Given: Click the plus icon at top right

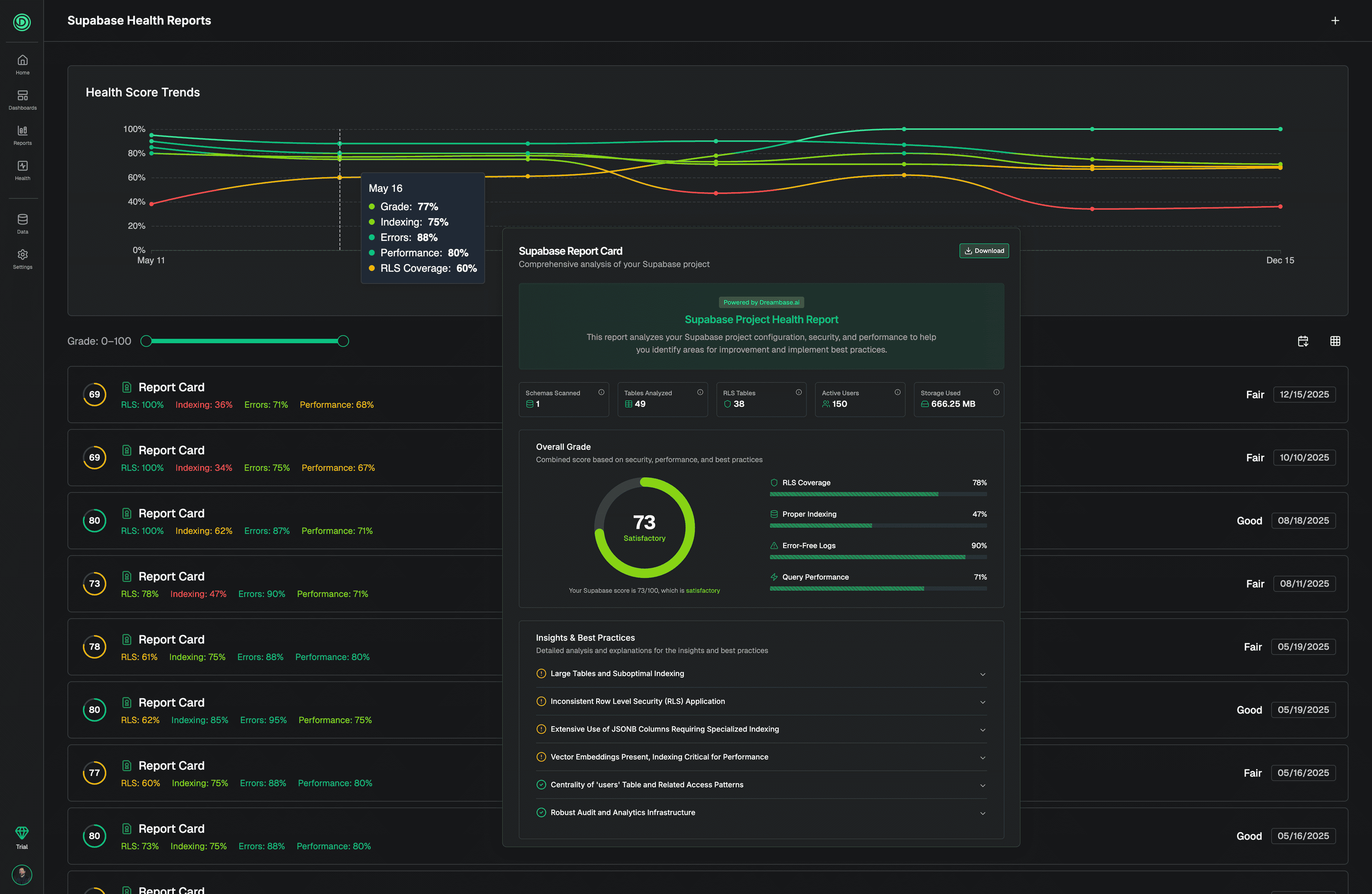Looking at the screenshot, I should (x=1335, y=21).
